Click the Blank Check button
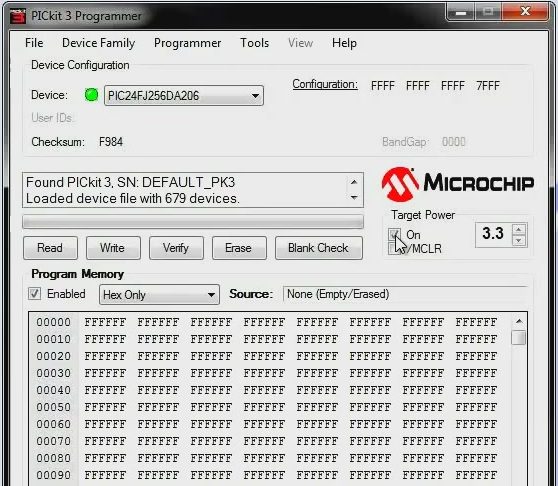Viewport: 558px width, 486px height. (319, 248)
